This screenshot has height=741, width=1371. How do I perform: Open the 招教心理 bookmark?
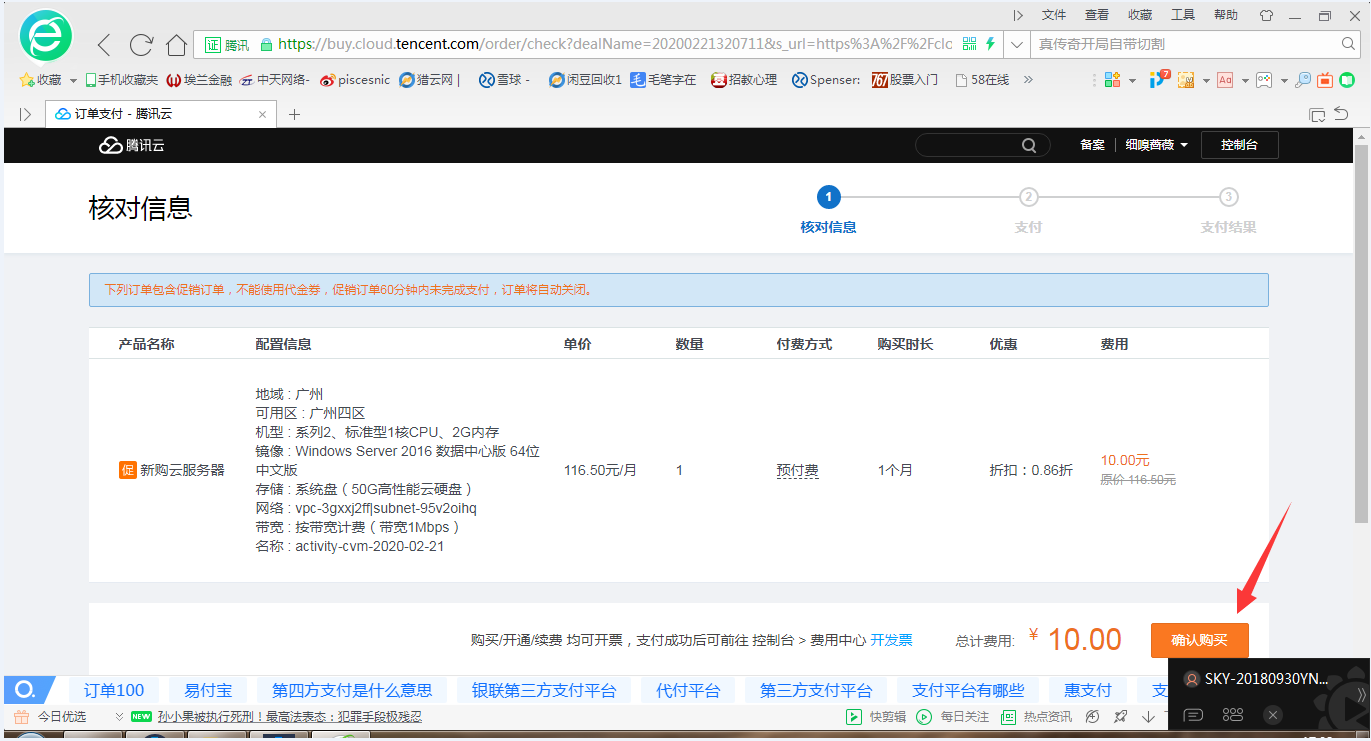744,80
